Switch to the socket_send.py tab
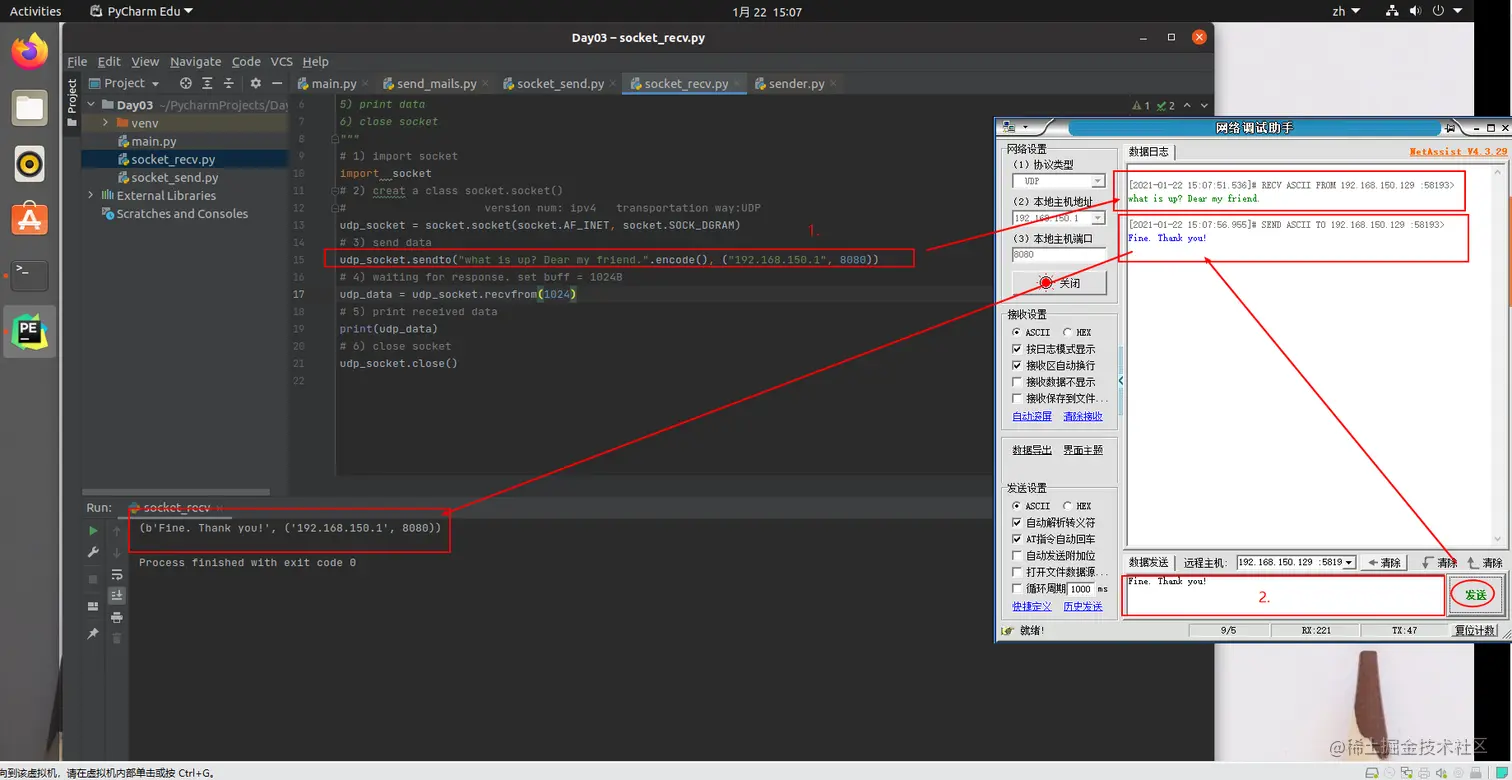 [x=553, y=83]
